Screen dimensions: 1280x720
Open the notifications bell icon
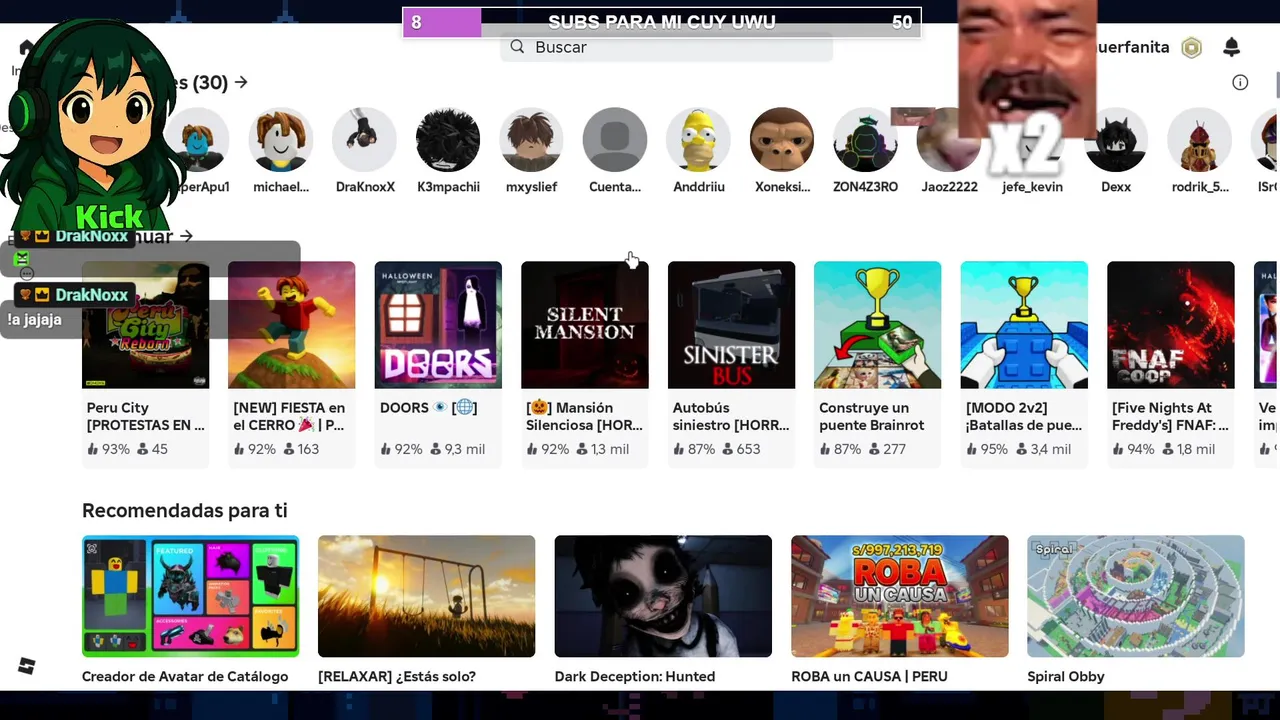[x=1232, y=47]
